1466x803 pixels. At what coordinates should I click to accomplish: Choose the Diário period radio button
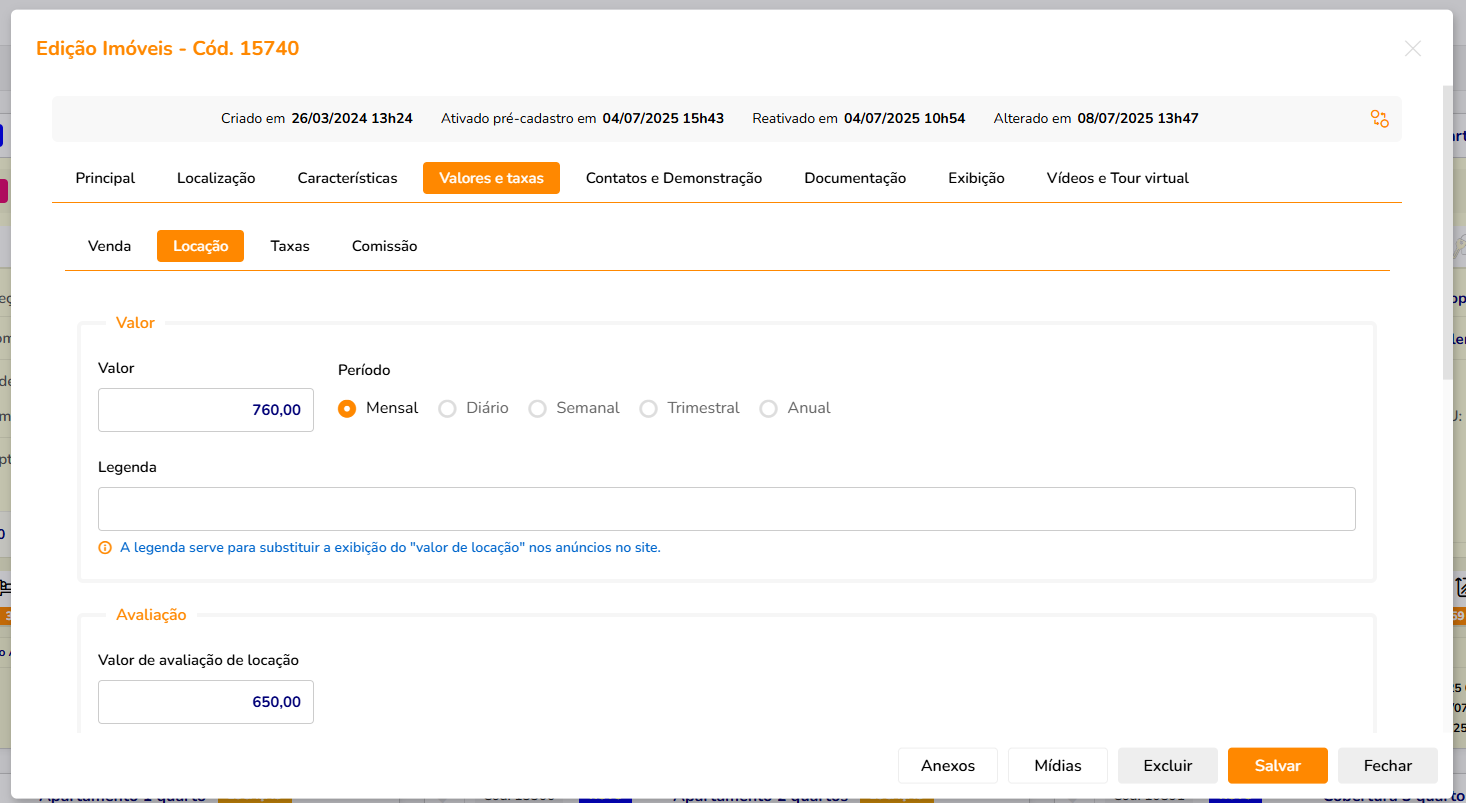[x=448, y=408]
